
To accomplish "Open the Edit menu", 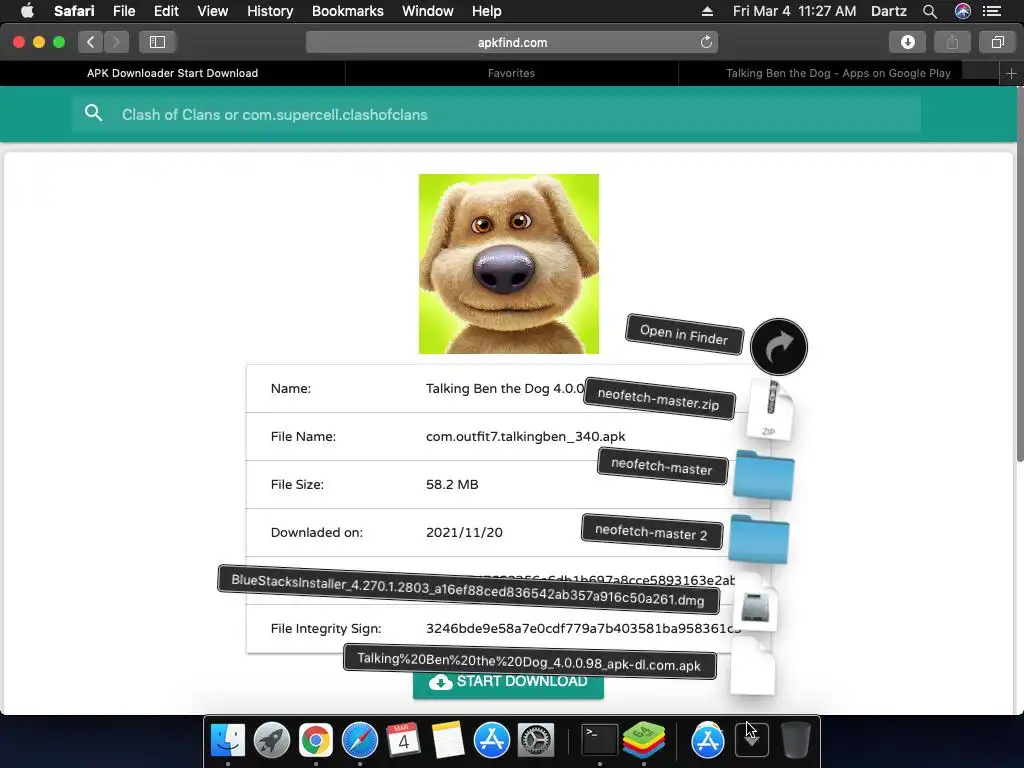I will 166,11.
